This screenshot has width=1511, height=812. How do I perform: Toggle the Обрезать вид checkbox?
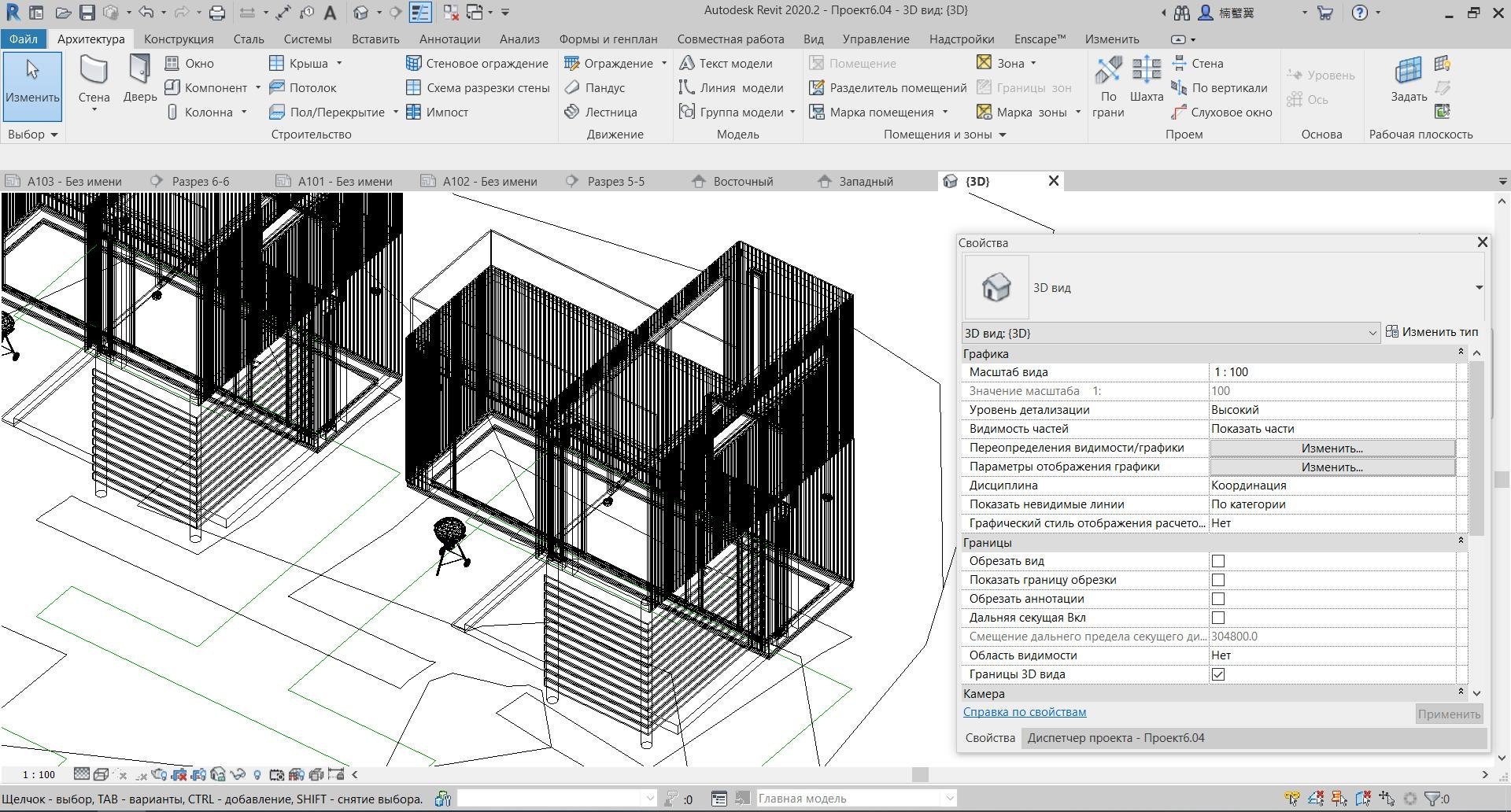pos(1218,561)
